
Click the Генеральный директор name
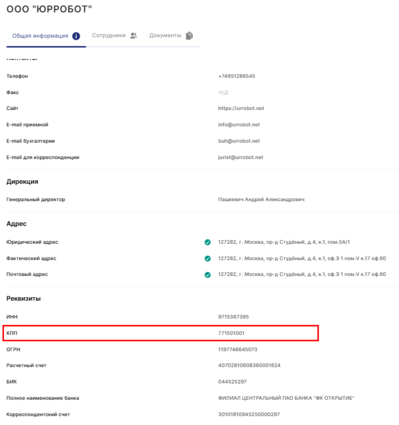click(x=261, y=199)
